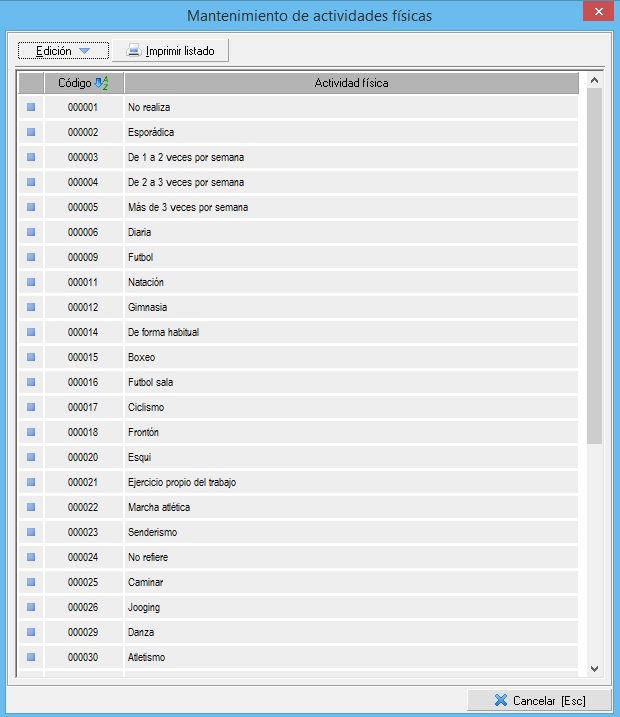The height and width of the screenshot is (717, 620).
Task: Open the Edición dropdown menu
Action: coord(63,50)
